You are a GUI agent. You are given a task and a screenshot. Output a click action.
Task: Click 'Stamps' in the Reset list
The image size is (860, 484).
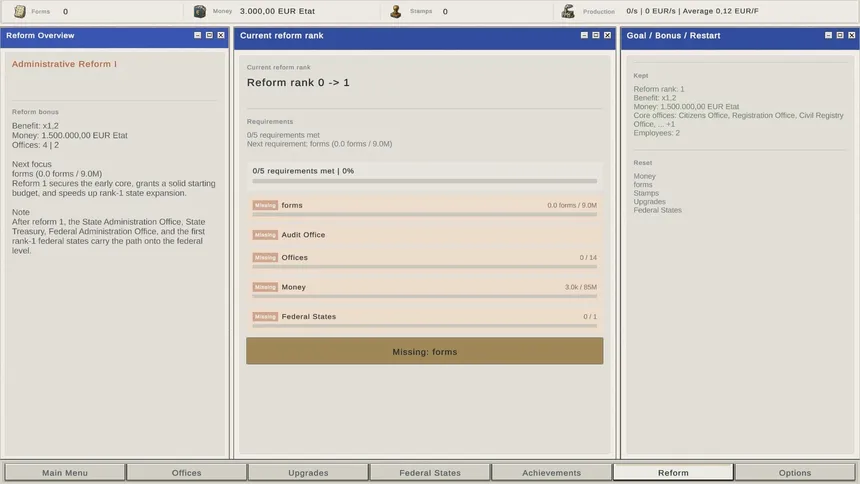(646, 193)
